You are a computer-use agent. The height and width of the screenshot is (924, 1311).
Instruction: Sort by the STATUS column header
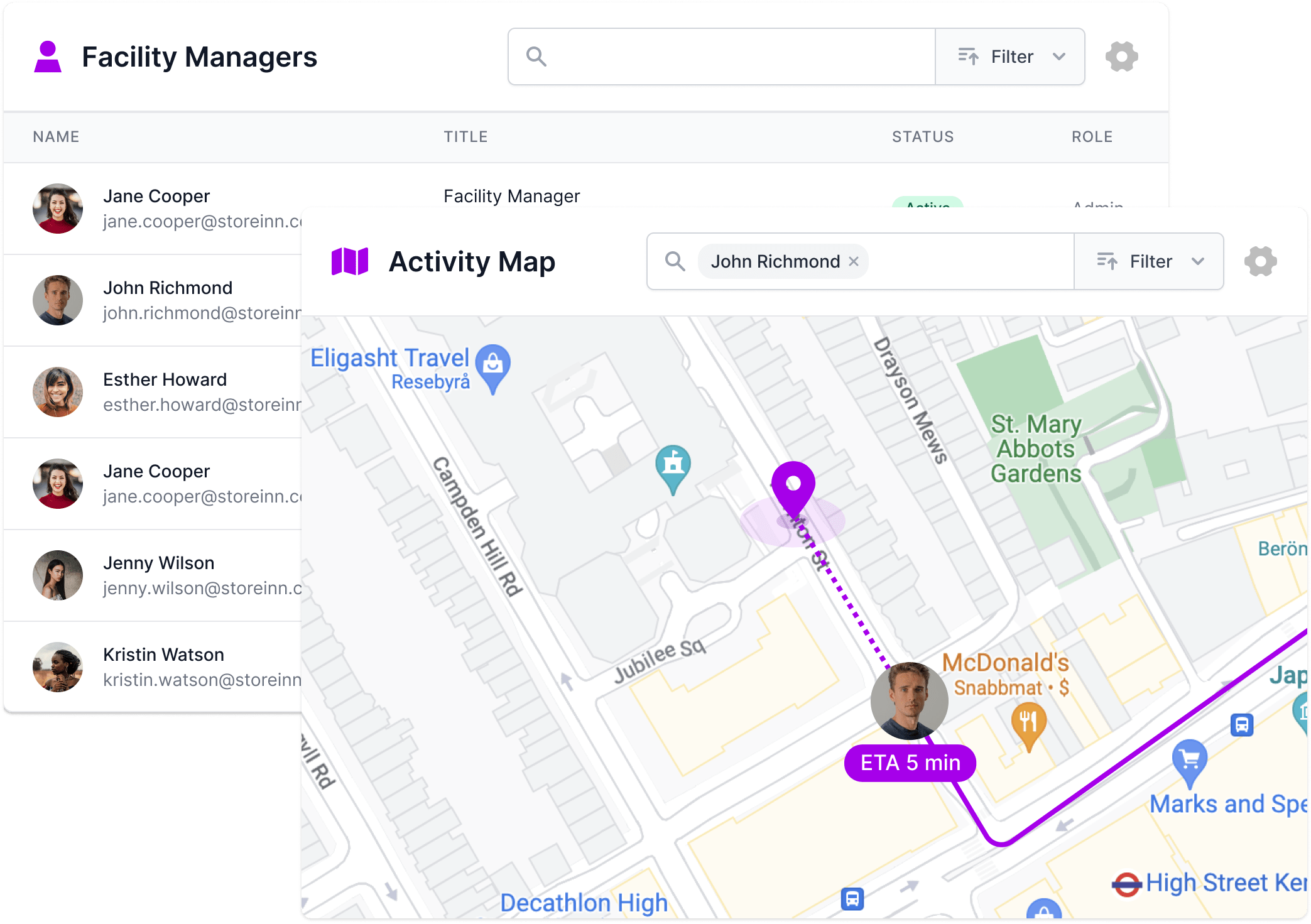[922, 137]
